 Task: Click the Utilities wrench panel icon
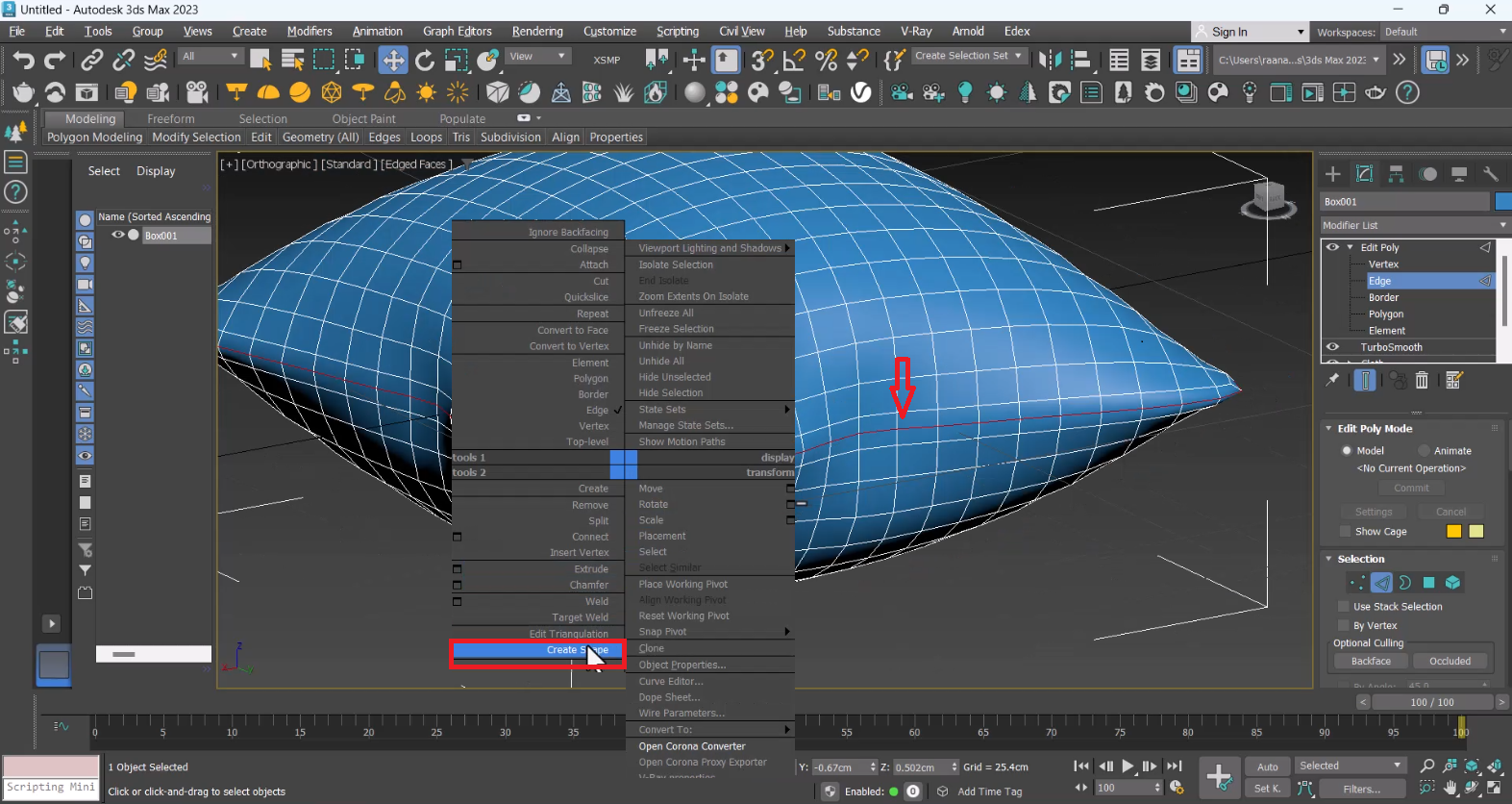pyautogui.click(x=1490, y=174)
